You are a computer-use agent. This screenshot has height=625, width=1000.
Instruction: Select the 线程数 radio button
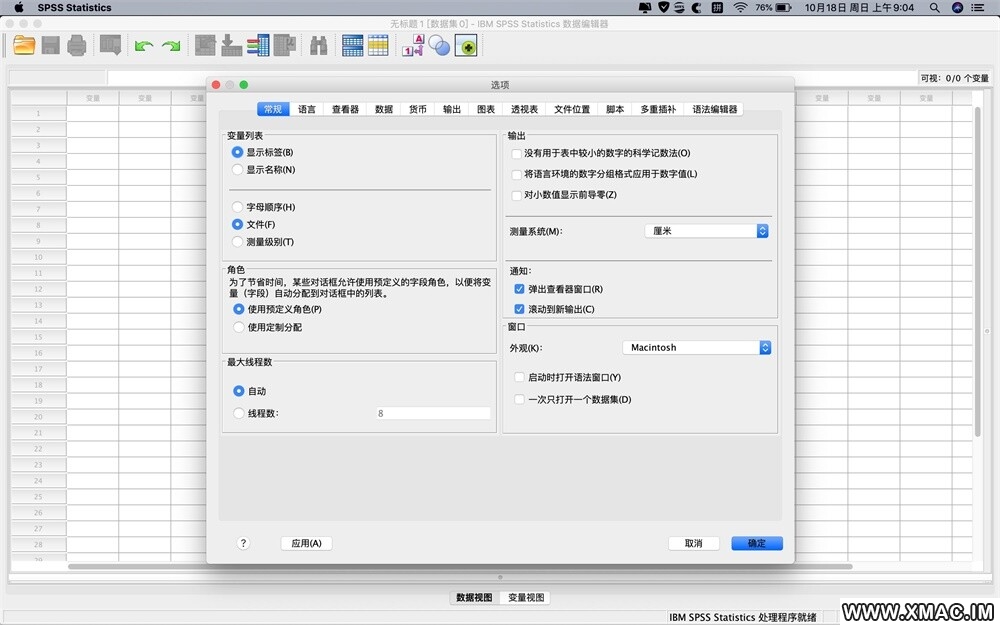[239, 413]
